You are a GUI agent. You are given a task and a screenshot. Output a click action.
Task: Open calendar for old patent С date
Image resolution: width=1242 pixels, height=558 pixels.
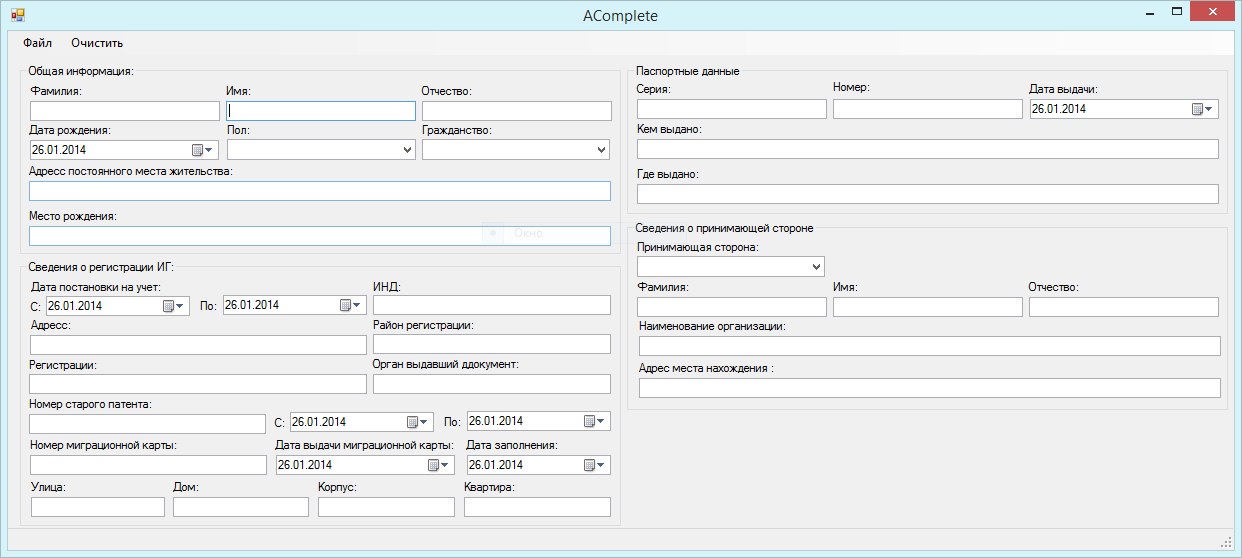[x=417, y=422]
